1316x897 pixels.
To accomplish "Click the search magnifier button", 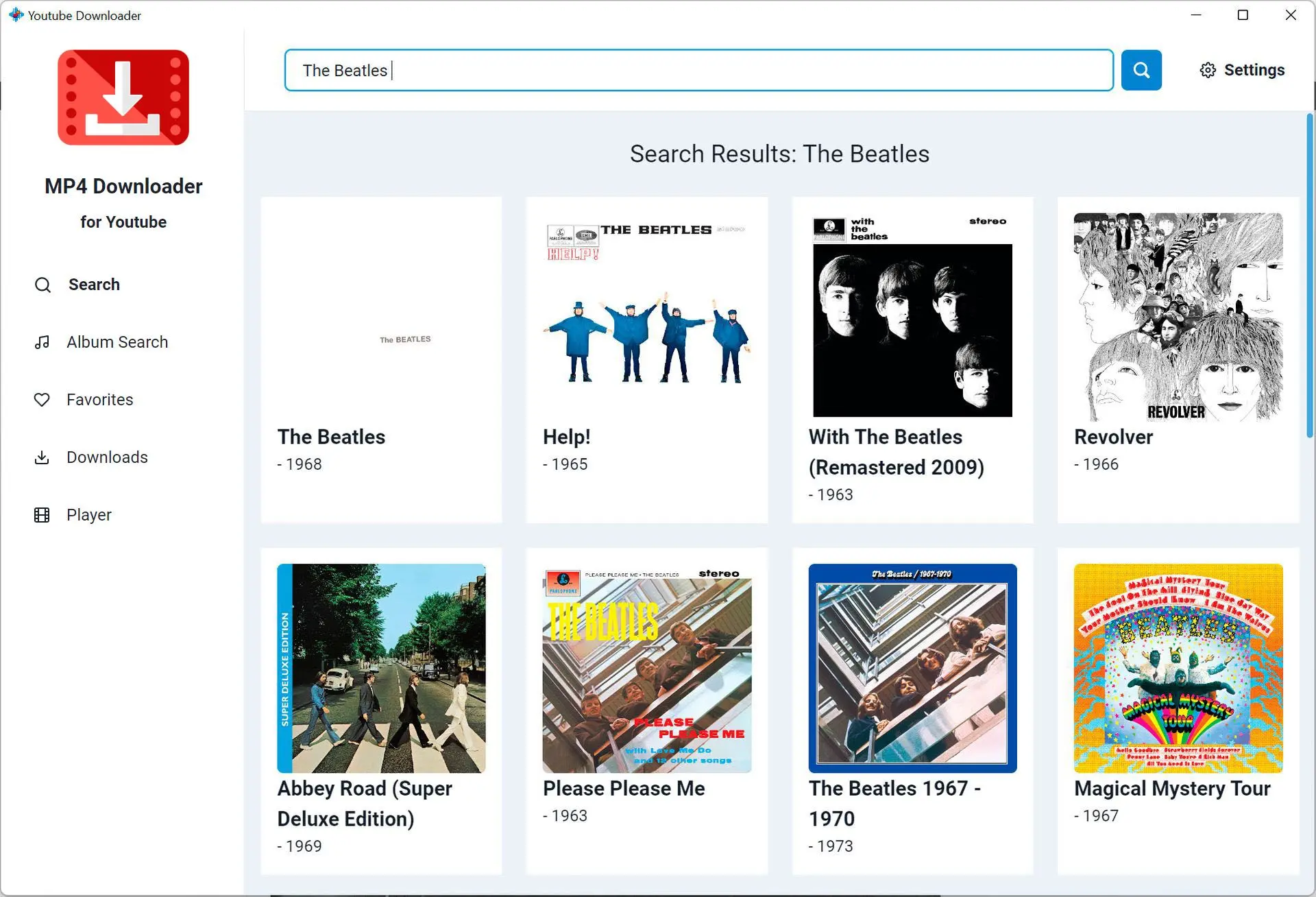I will tap(1140, 69).
